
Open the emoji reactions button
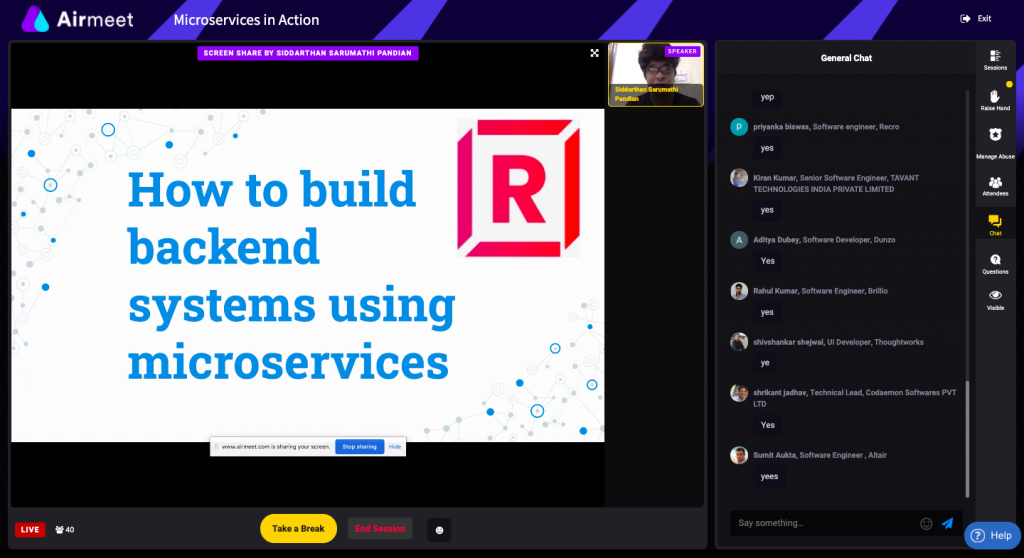coord(440,530)
